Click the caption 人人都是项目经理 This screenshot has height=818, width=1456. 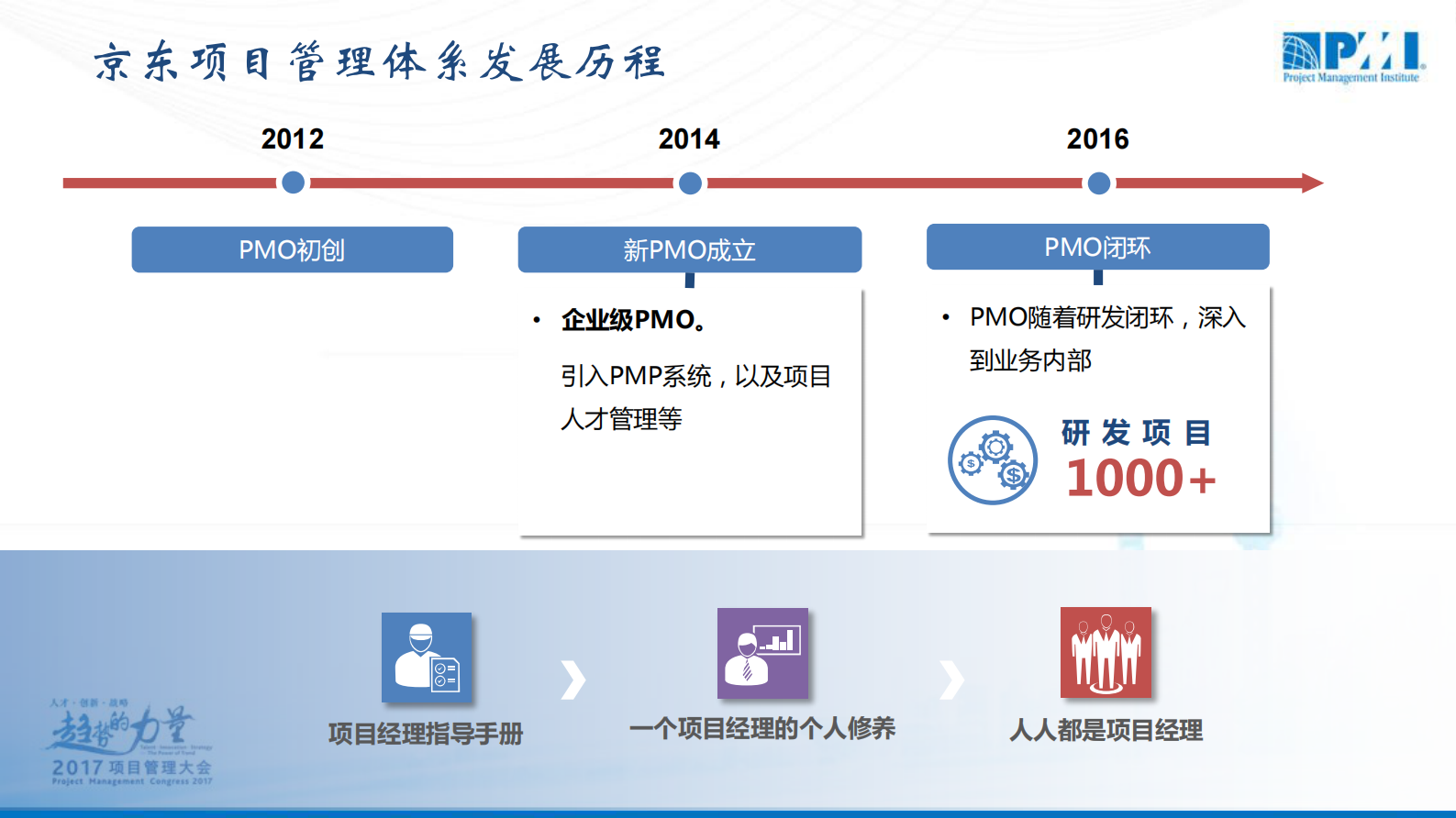click(x=1106, y=730)
